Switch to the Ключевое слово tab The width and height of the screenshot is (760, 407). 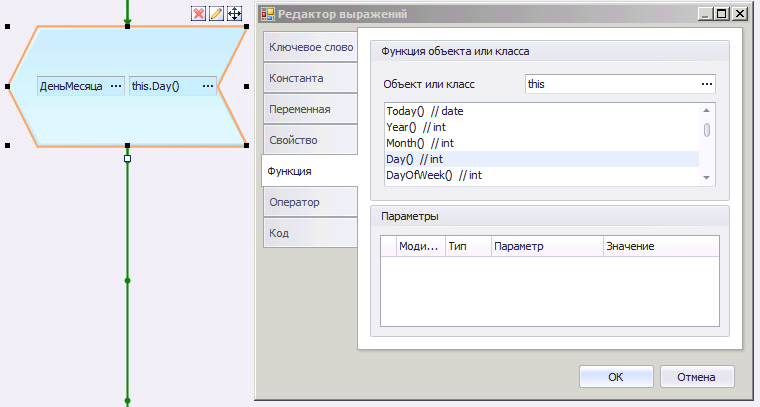pyautogui.click(x=311, y=47)
